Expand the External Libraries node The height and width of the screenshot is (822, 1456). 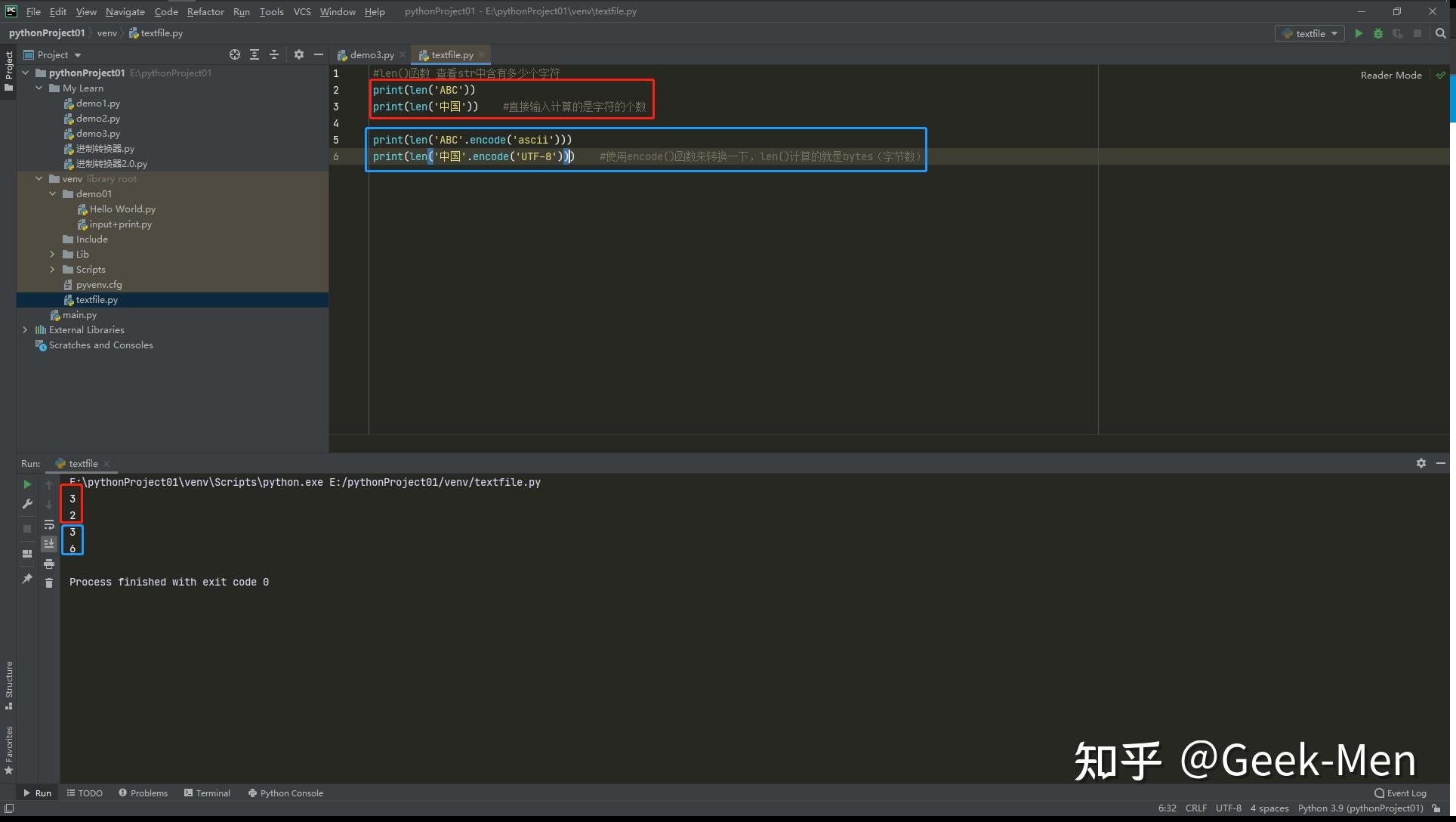[25, 330]
